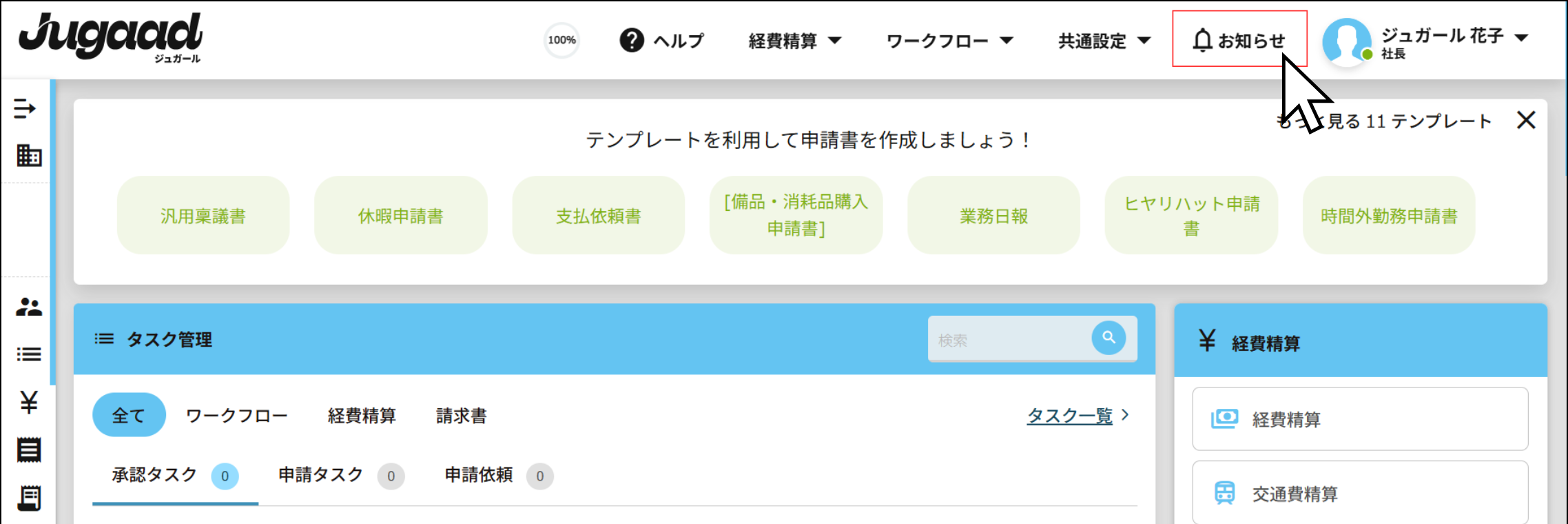
Task: Open the task list icon in the sidebar
Action: point(28,354)
